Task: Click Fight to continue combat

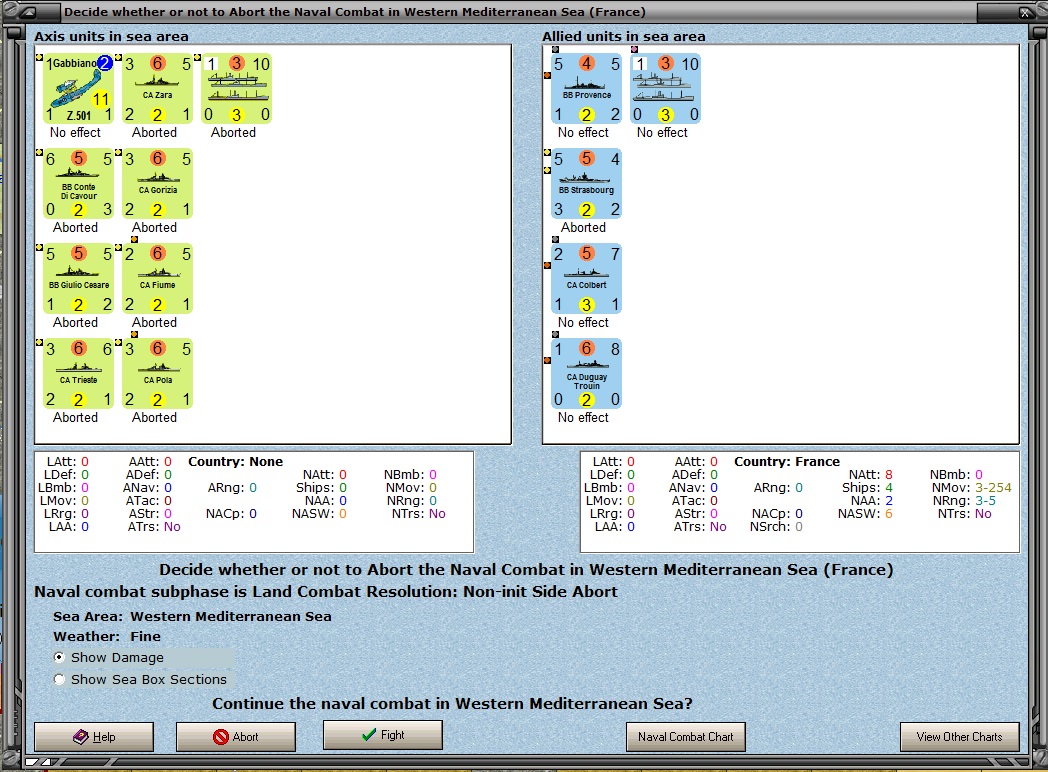Action: click(x=383, y=735)
